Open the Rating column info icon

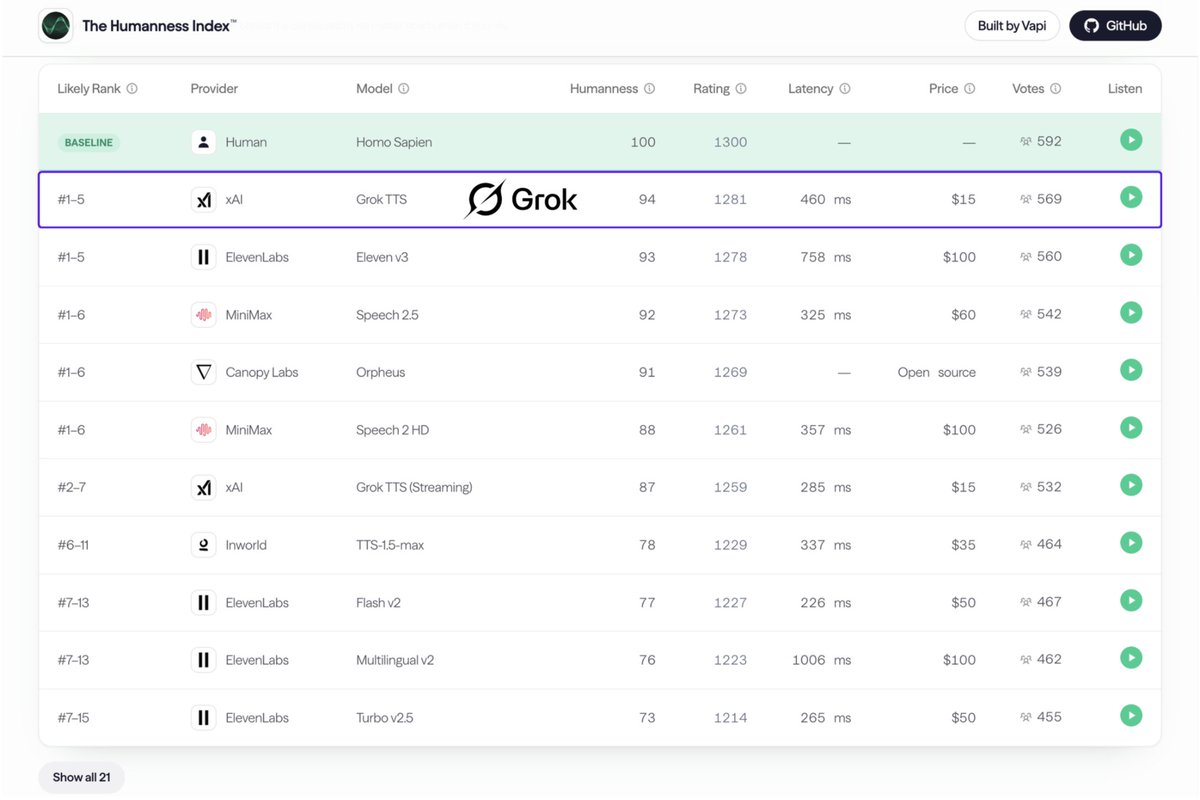[741, 88]
